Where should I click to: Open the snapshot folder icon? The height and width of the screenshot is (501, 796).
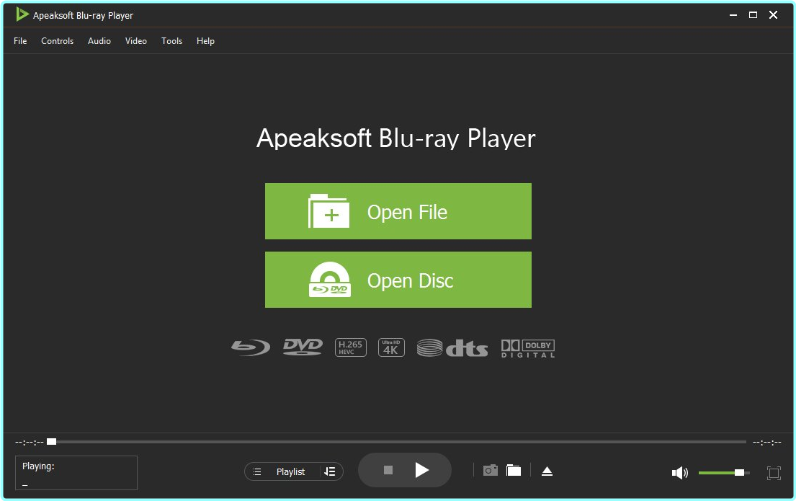click(x=514, y=471)
